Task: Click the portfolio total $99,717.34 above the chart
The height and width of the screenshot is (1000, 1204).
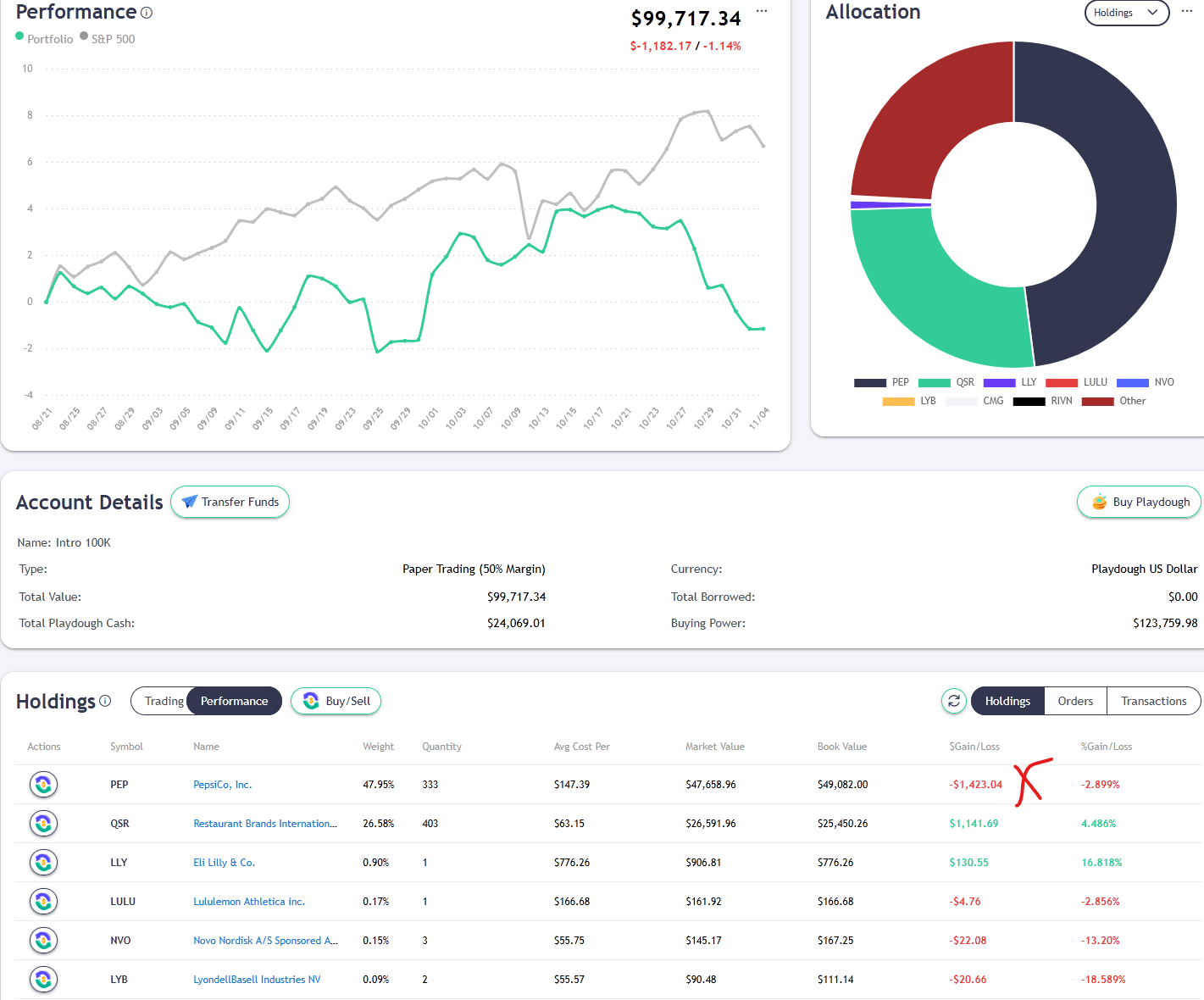Action: [685, 19]
